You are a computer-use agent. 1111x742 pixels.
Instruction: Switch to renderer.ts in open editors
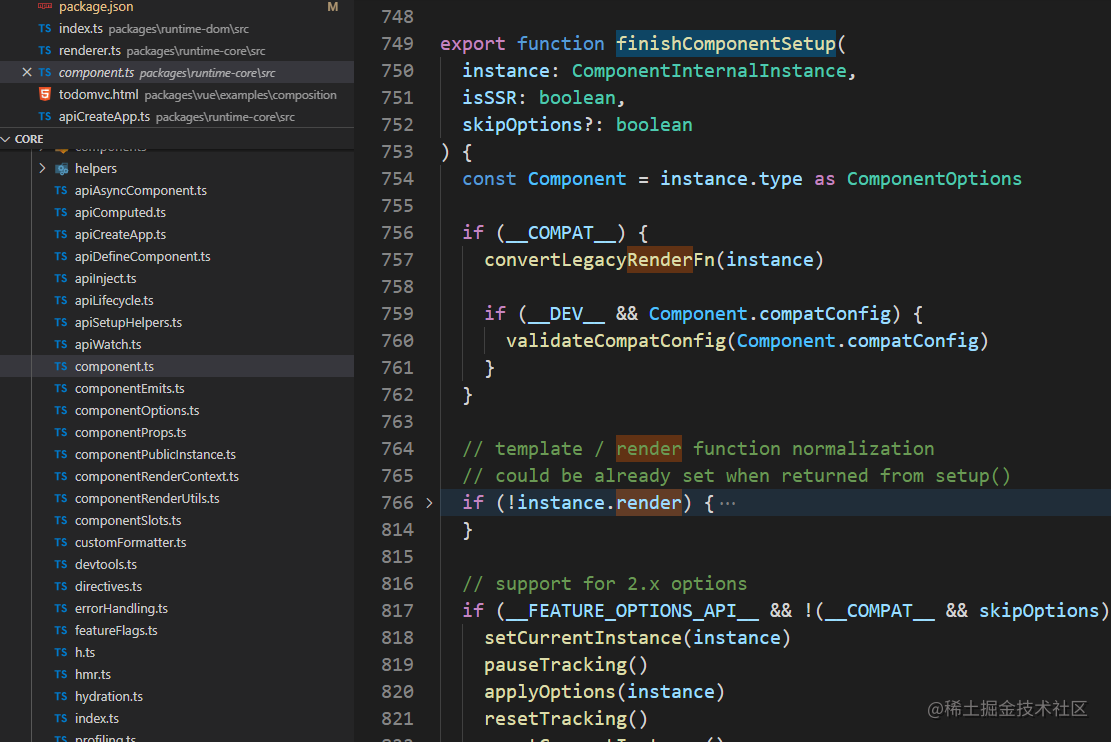(90, 50)
